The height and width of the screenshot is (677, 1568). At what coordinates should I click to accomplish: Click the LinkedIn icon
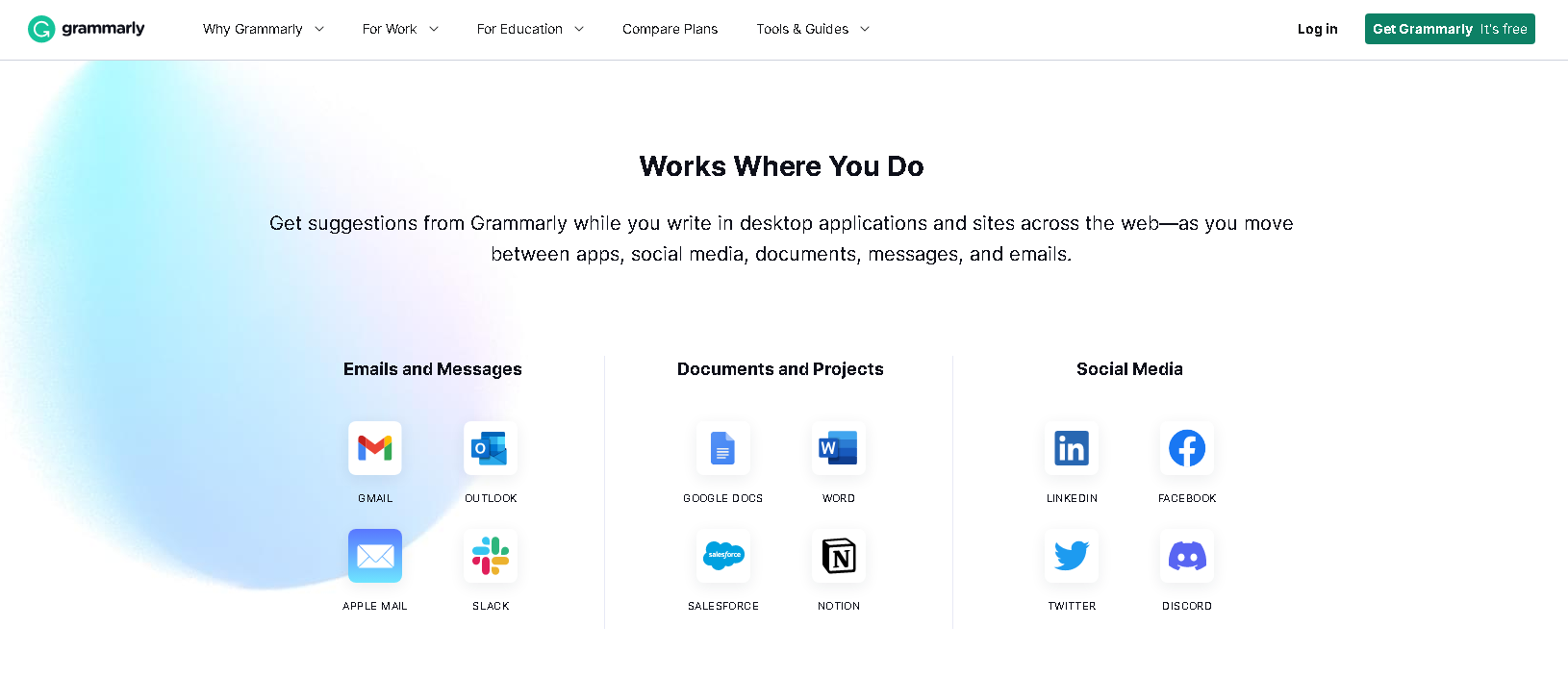(x=1072, y=448)
